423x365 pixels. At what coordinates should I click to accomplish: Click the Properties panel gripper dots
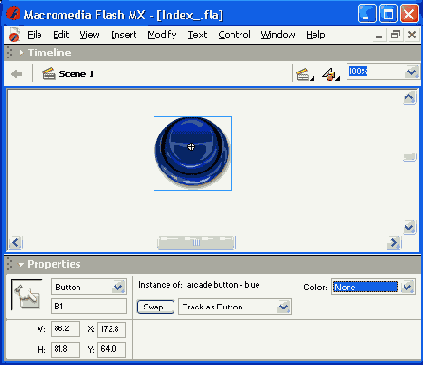click(10, 264)
